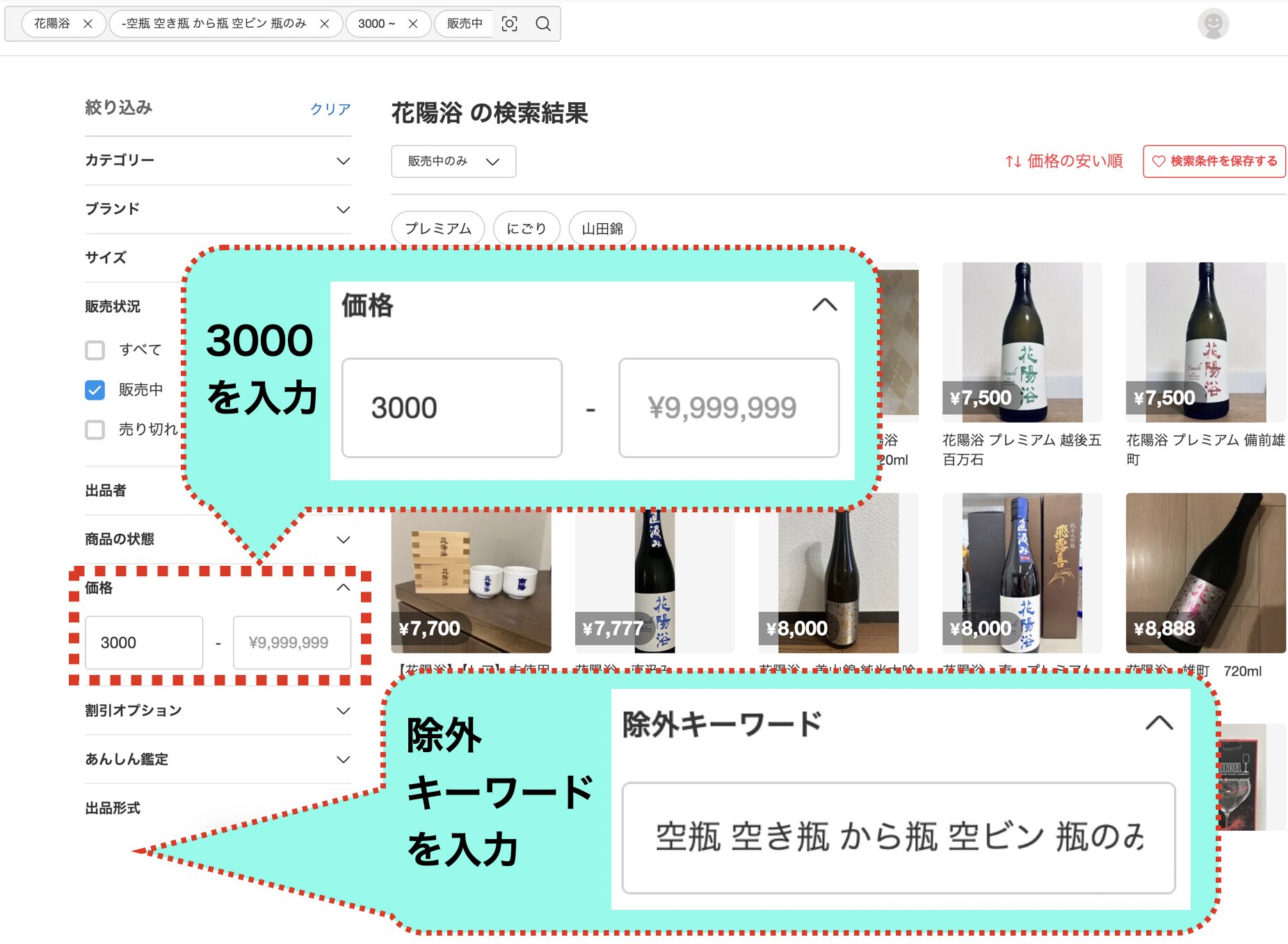Select the にごり keyword chip

(x=526, y=229)
